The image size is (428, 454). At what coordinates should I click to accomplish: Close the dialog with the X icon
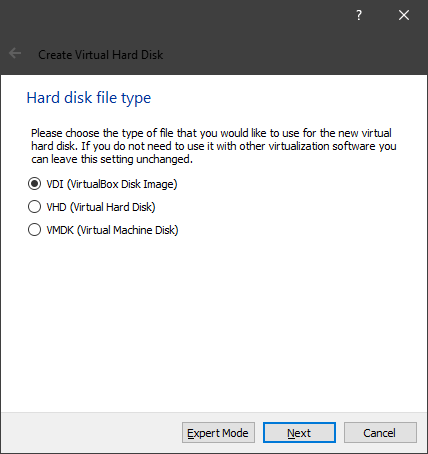coord(404,15)
